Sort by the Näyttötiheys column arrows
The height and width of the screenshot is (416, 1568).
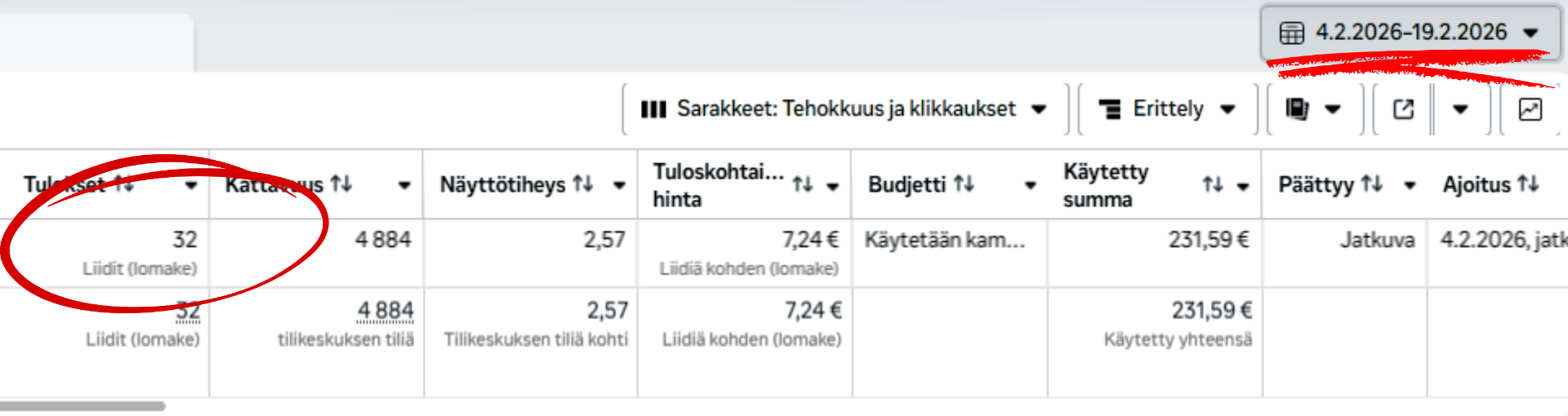583,184
